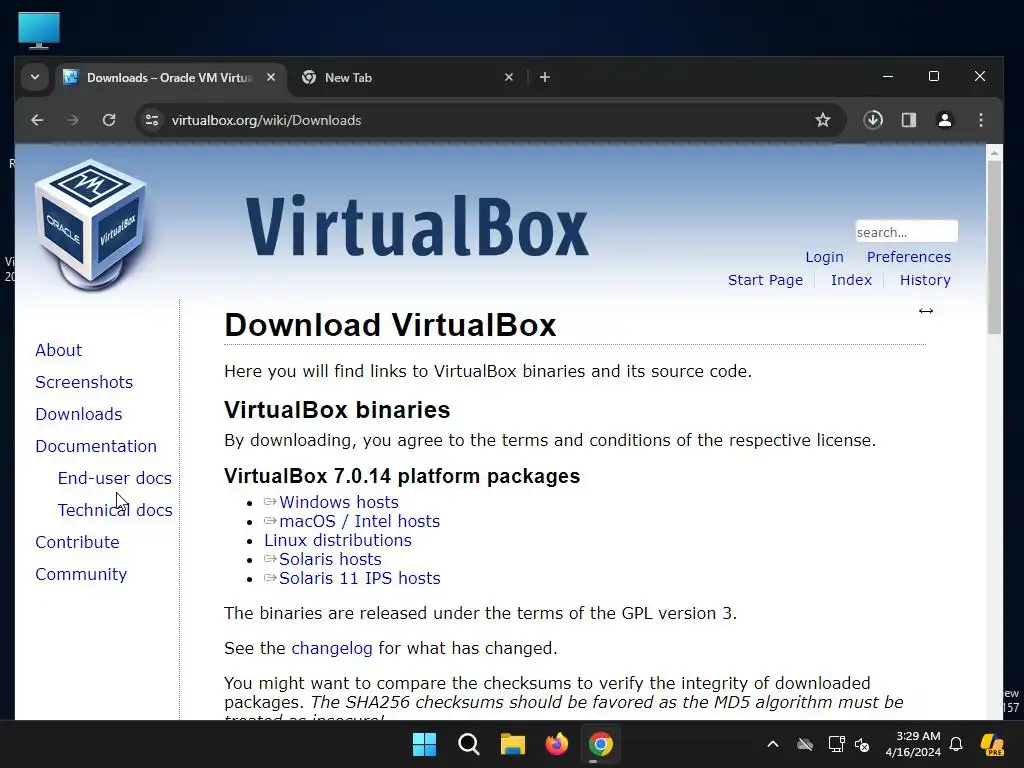The height and width of the screenshot is (768, 1024).
Task: Open Downloads in the sidebar
Action: tap(79, 414)
